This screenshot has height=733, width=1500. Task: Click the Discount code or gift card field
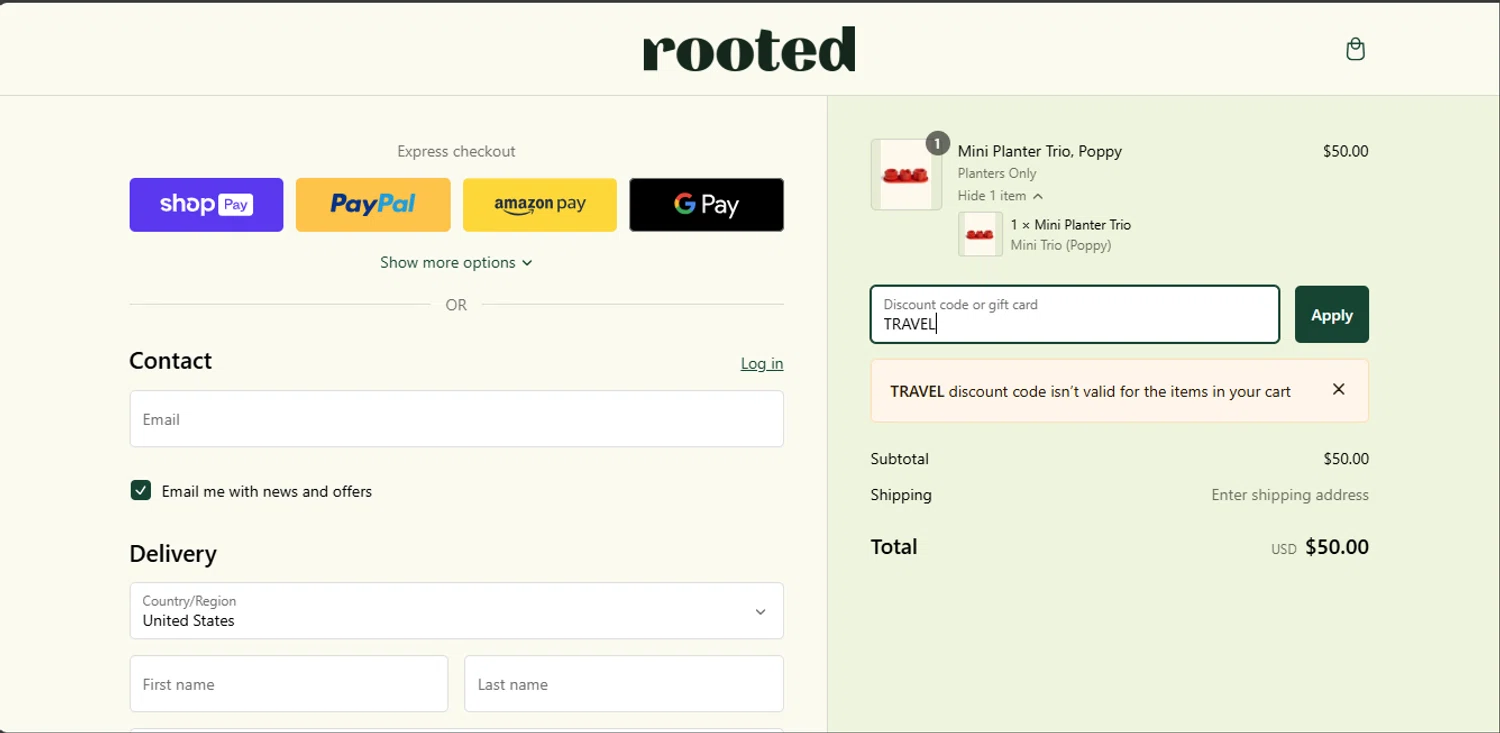click(x=1075, y=315)
